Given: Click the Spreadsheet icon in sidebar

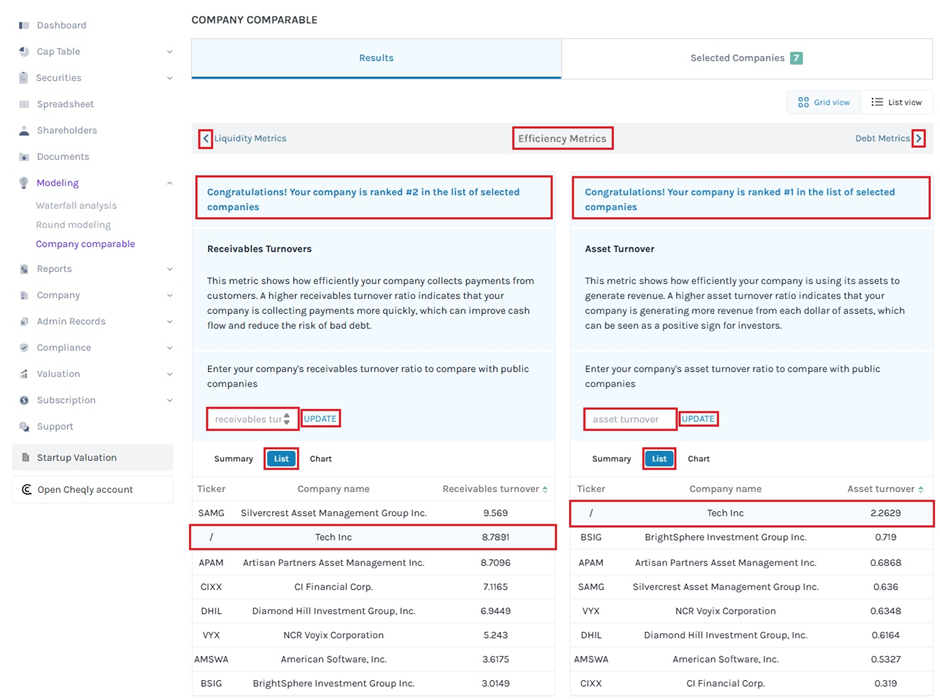Looking at the screenshot, I should click(24, 104).
